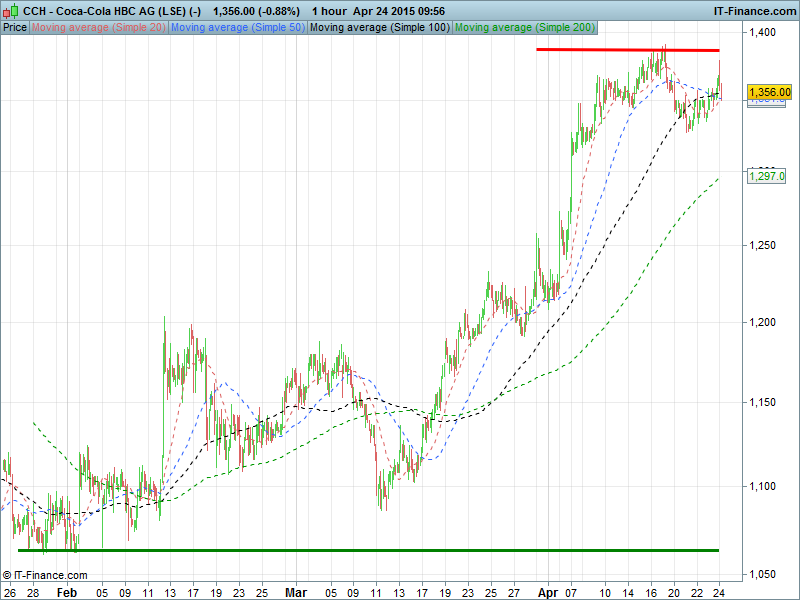The image size is (800, 600).
Task: Click the CCH - Coca-Cola HBC AG title
Action: [x=105, y=10]
